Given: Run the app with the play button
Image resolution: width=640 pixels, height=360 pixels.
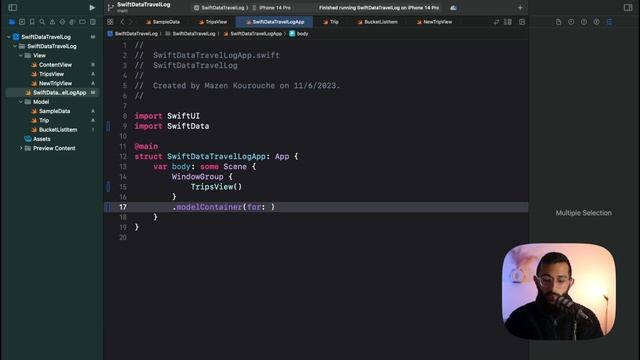Looking at the screenshot, I should [92, 7].
